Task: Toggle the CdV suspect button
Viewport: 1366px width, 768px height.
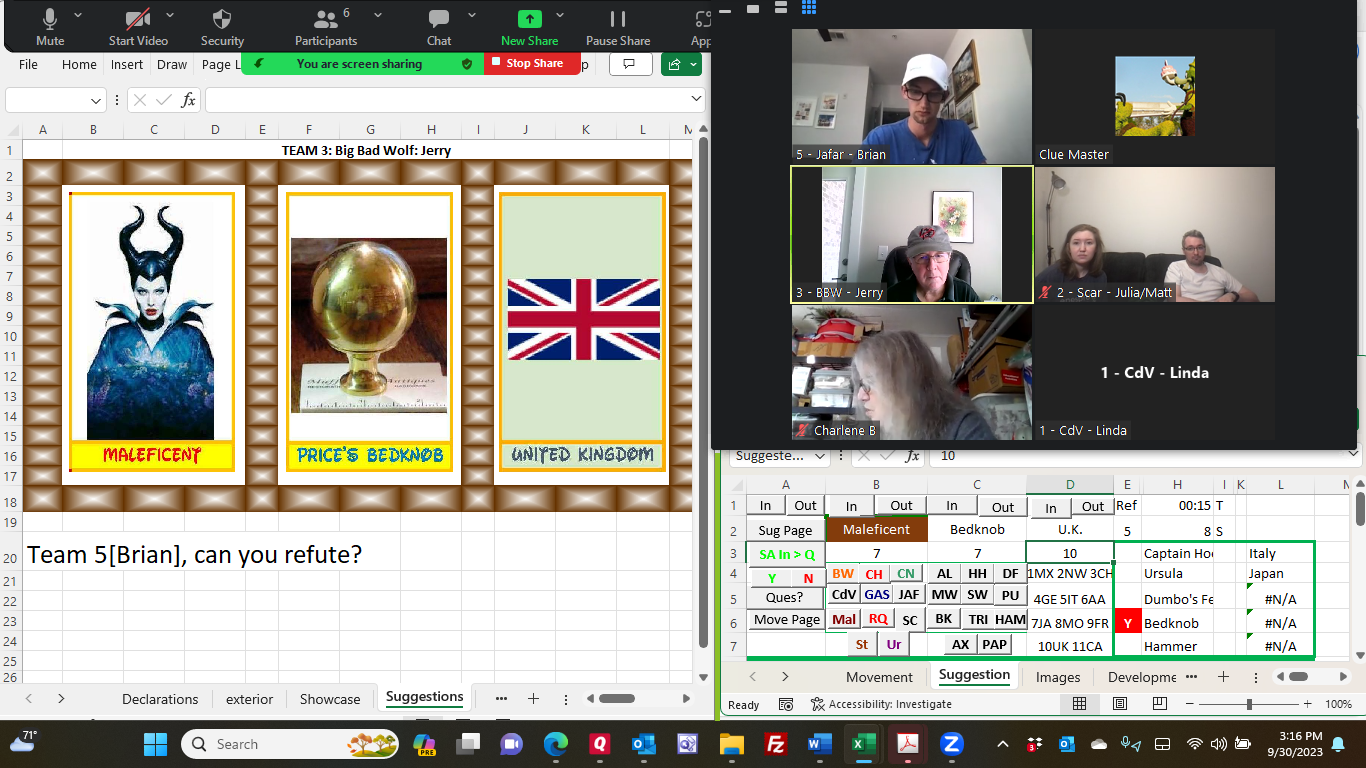Action: (x=844, y=594)
